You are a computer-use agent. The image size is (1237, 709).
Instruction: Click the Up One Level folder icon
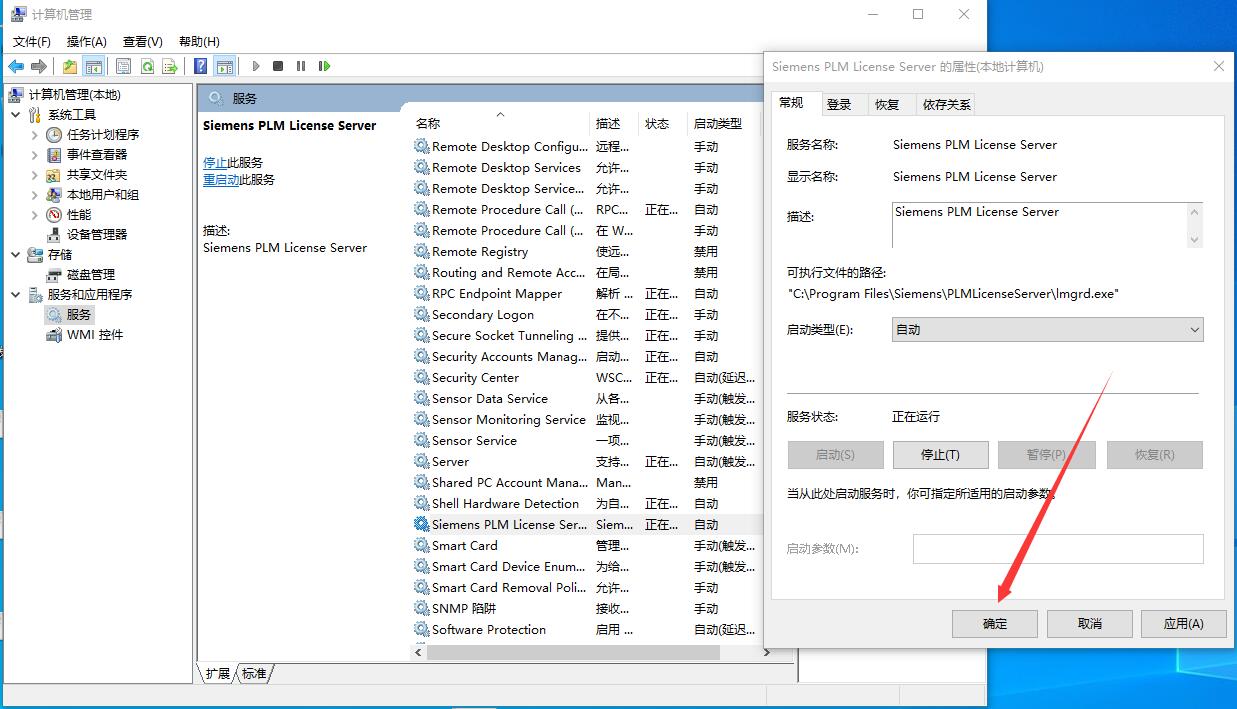69,66
